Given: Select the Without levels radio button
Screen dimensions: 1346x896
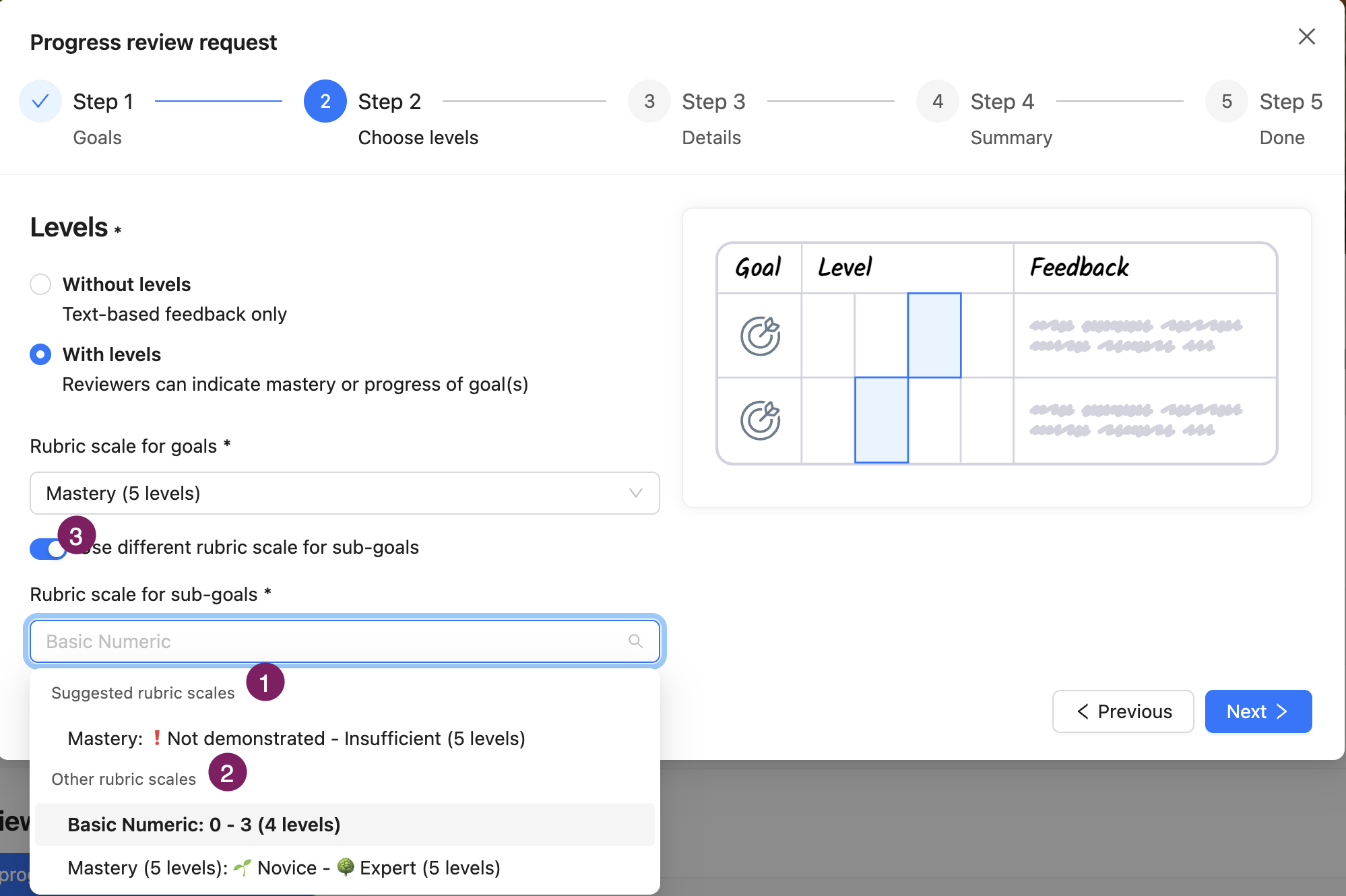Looking at the screenshot, I should 40,284.
